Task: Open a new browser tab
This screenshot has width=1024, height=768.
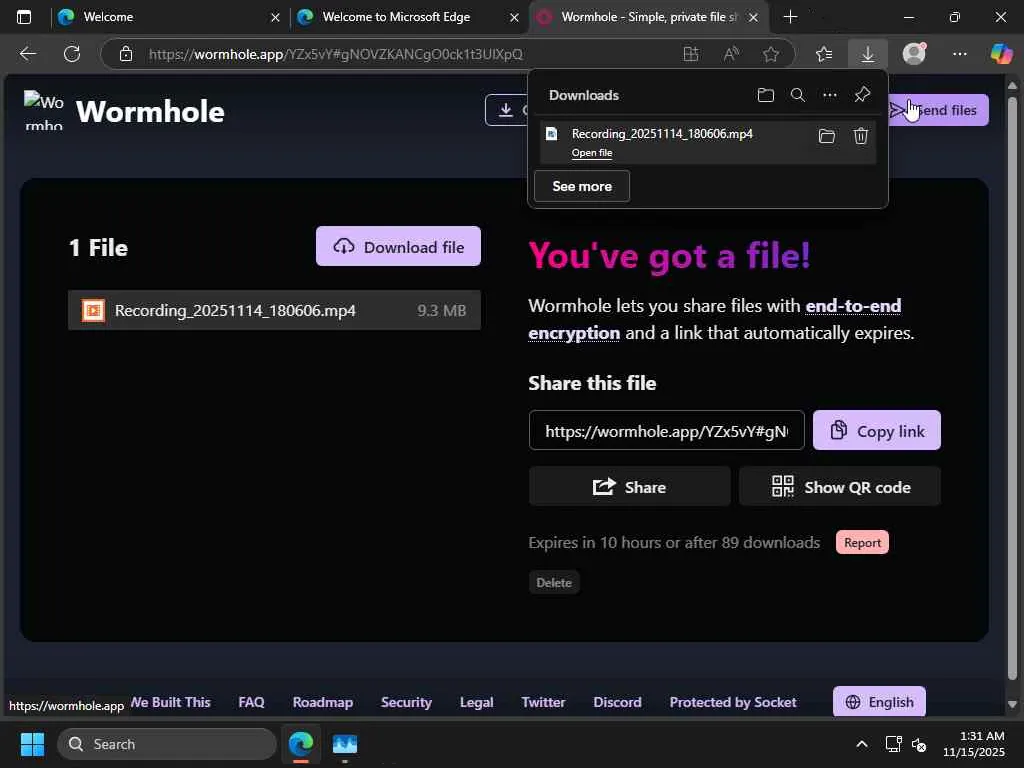Action: (x=790, y=17)
